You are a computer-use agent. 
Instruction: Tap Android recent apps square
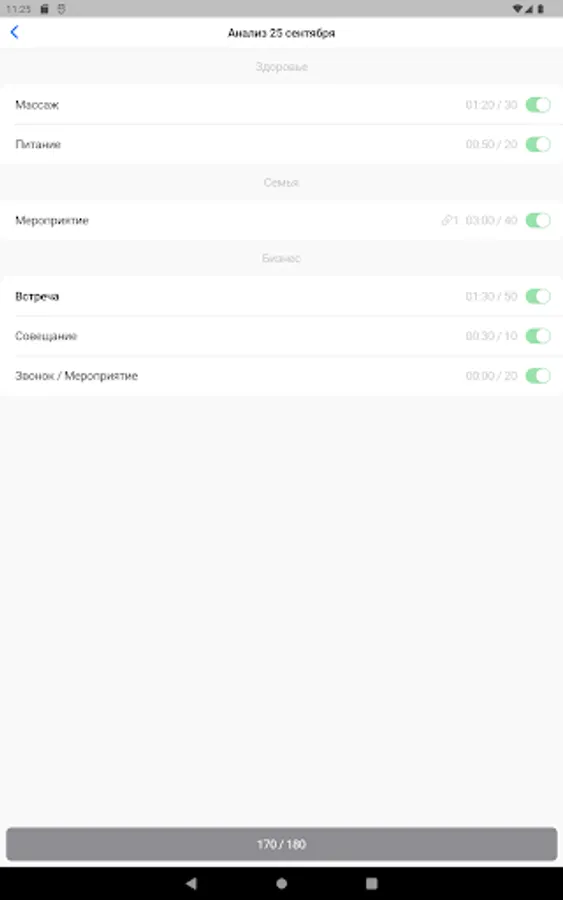372,883
